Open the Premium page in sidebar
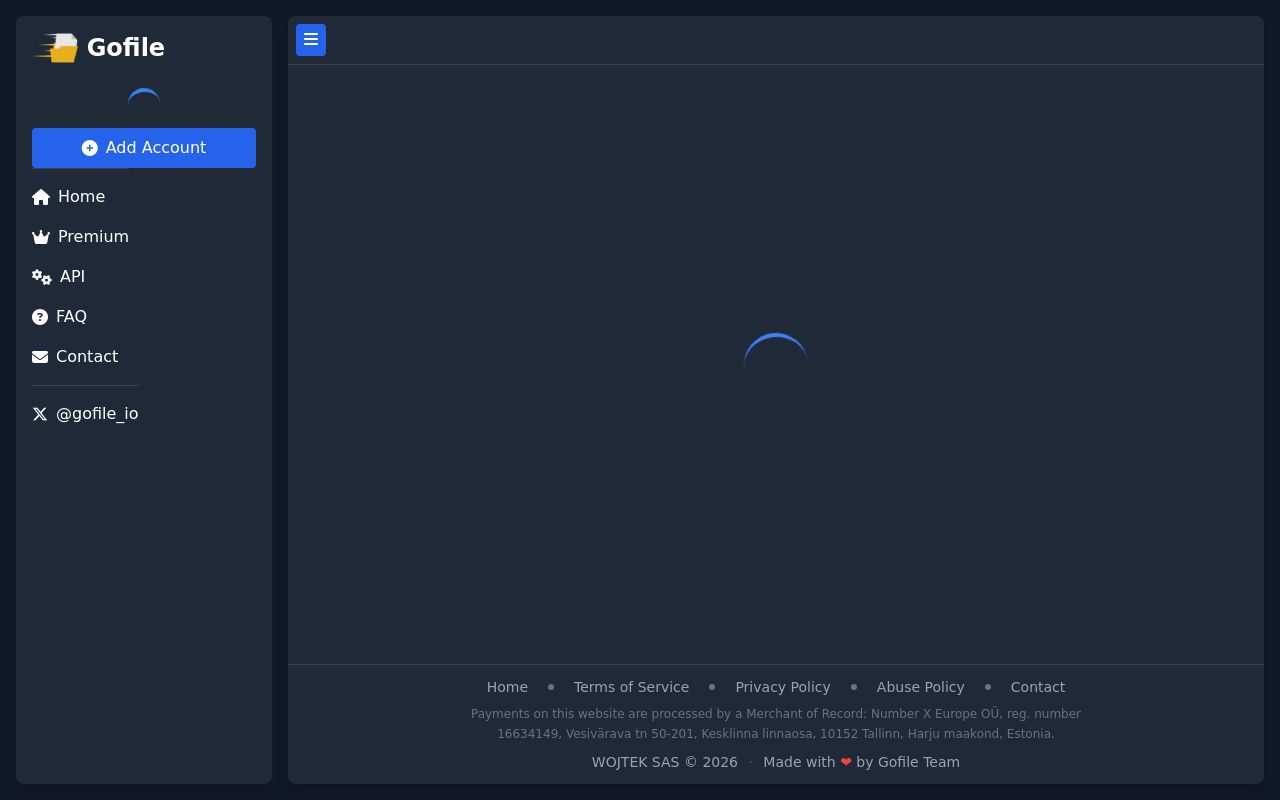1280x800 pixels. pyautogui.click(x=81, y=237)
